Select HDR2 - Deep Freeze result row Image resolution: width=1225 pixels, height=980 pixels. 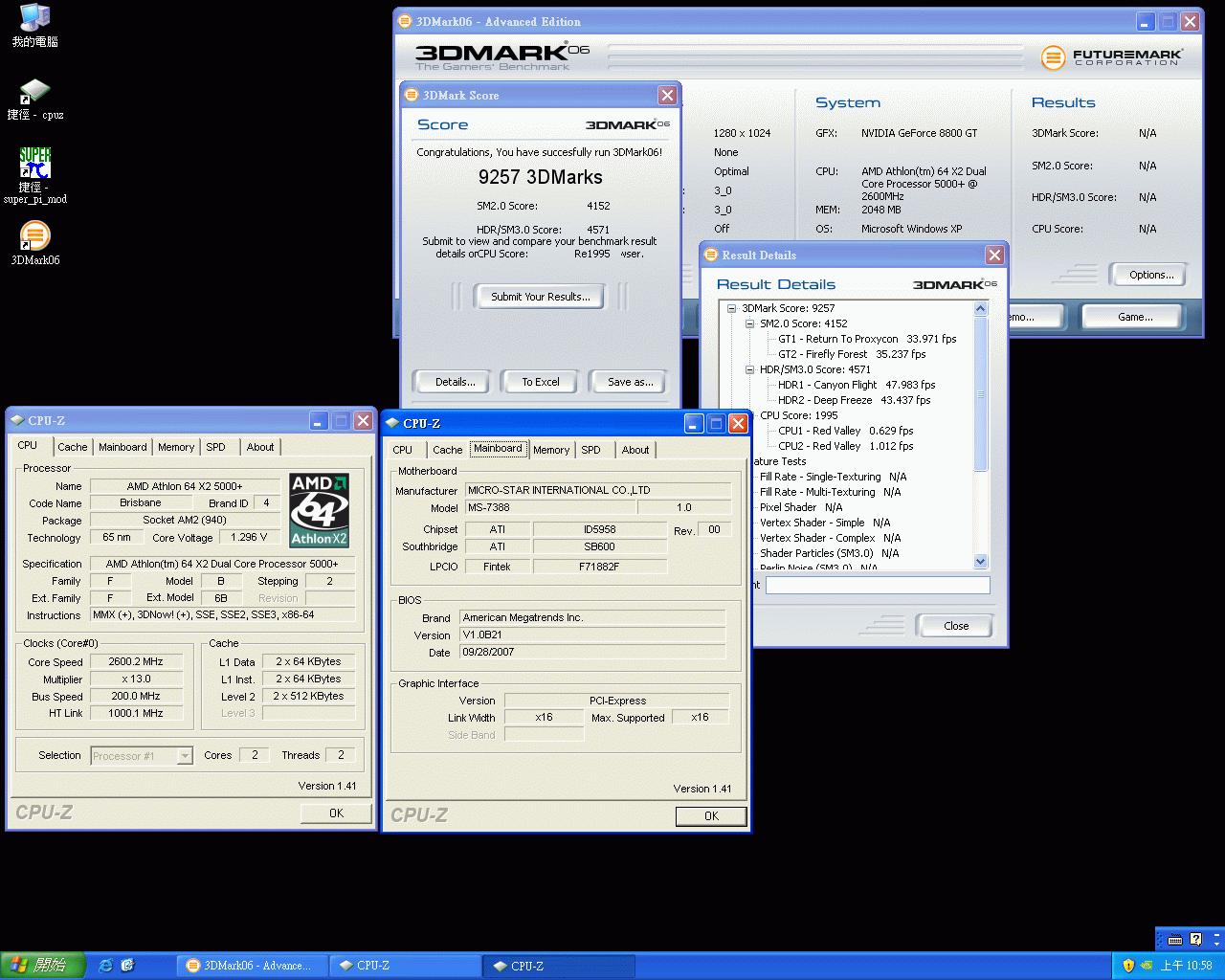point(854,400)
